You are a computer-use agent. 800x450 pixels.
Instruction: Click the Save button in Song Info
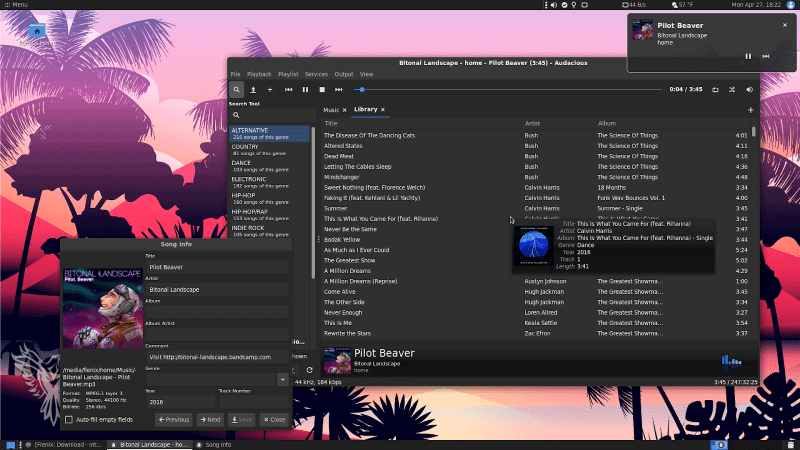click(x=242, y=419)
